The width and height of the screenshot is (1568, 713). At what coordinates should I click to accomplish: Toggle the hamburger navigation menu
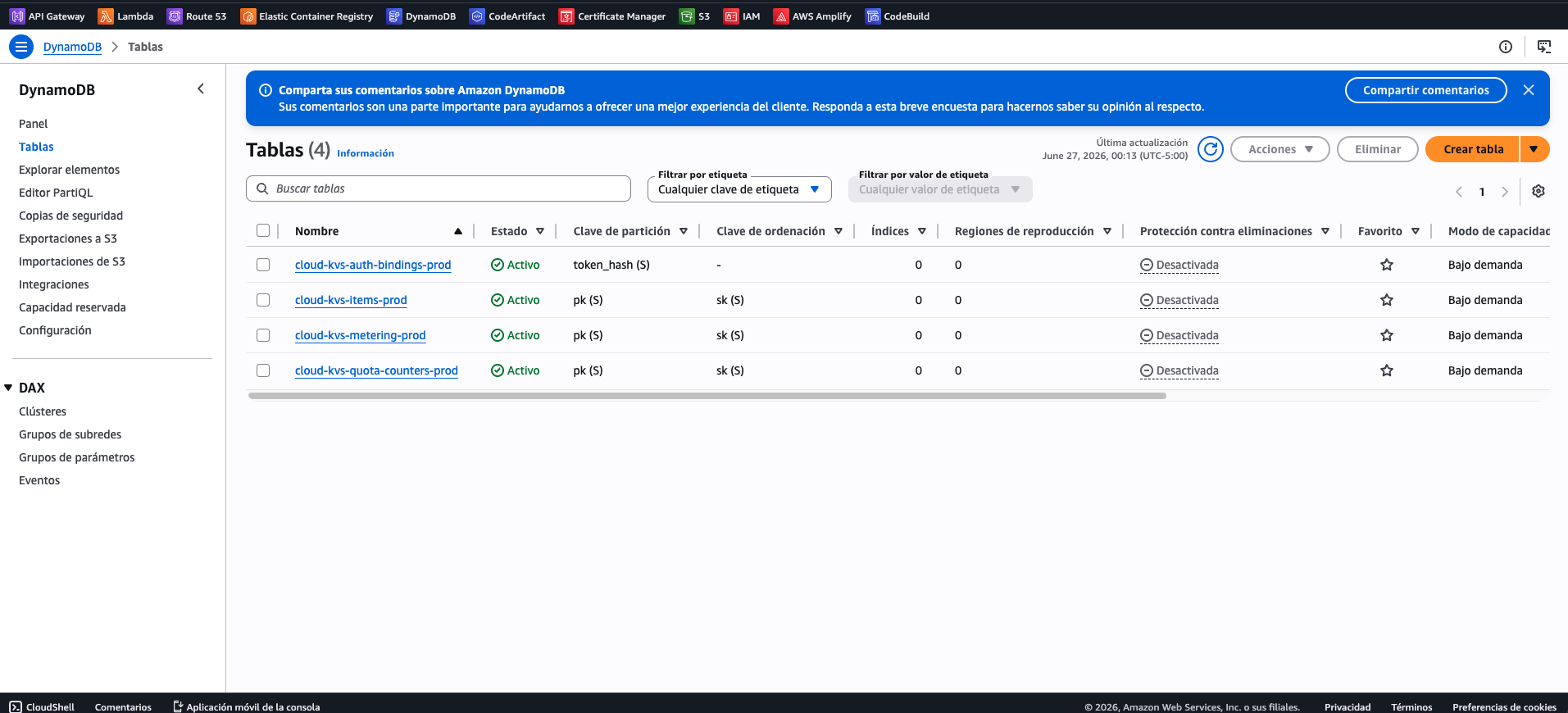coord(21,47)
